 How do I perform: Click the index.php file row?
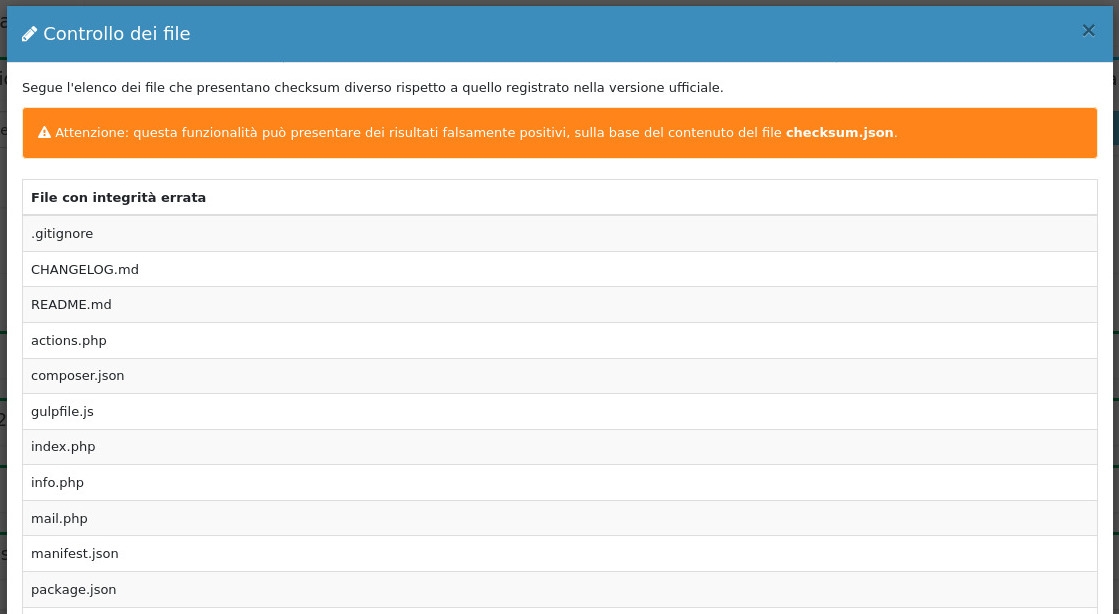coord(63,447)
